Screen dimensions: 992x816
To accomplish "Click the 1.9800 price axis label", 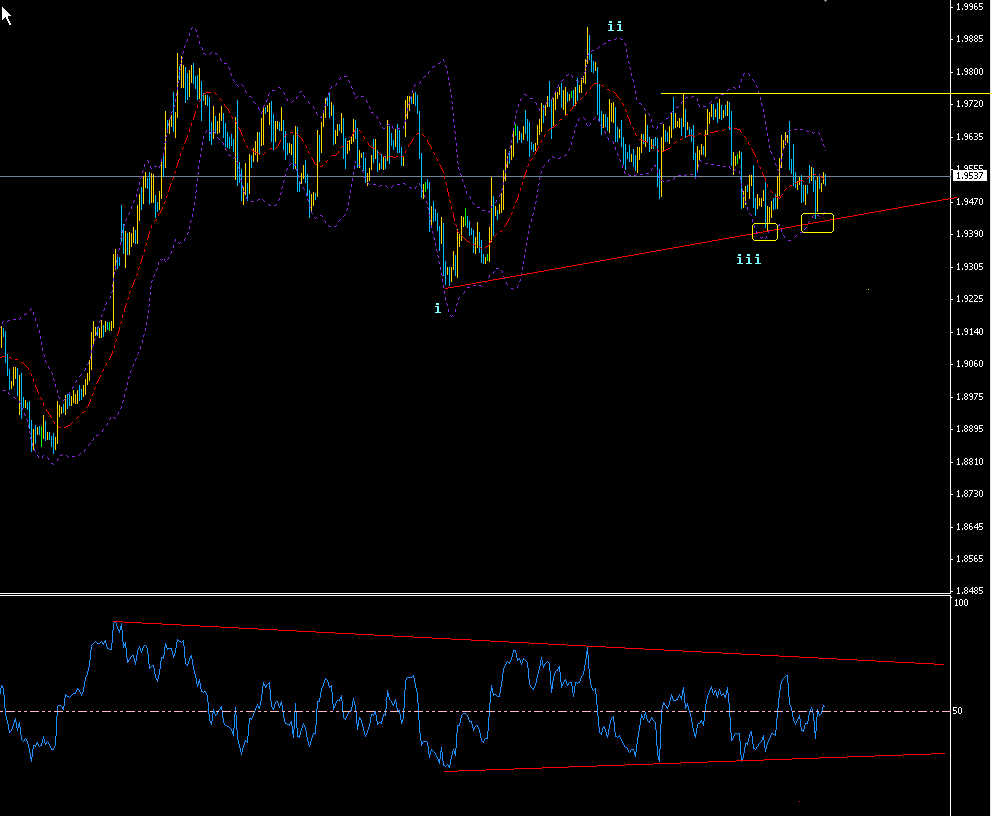I will tap(969, 72).
